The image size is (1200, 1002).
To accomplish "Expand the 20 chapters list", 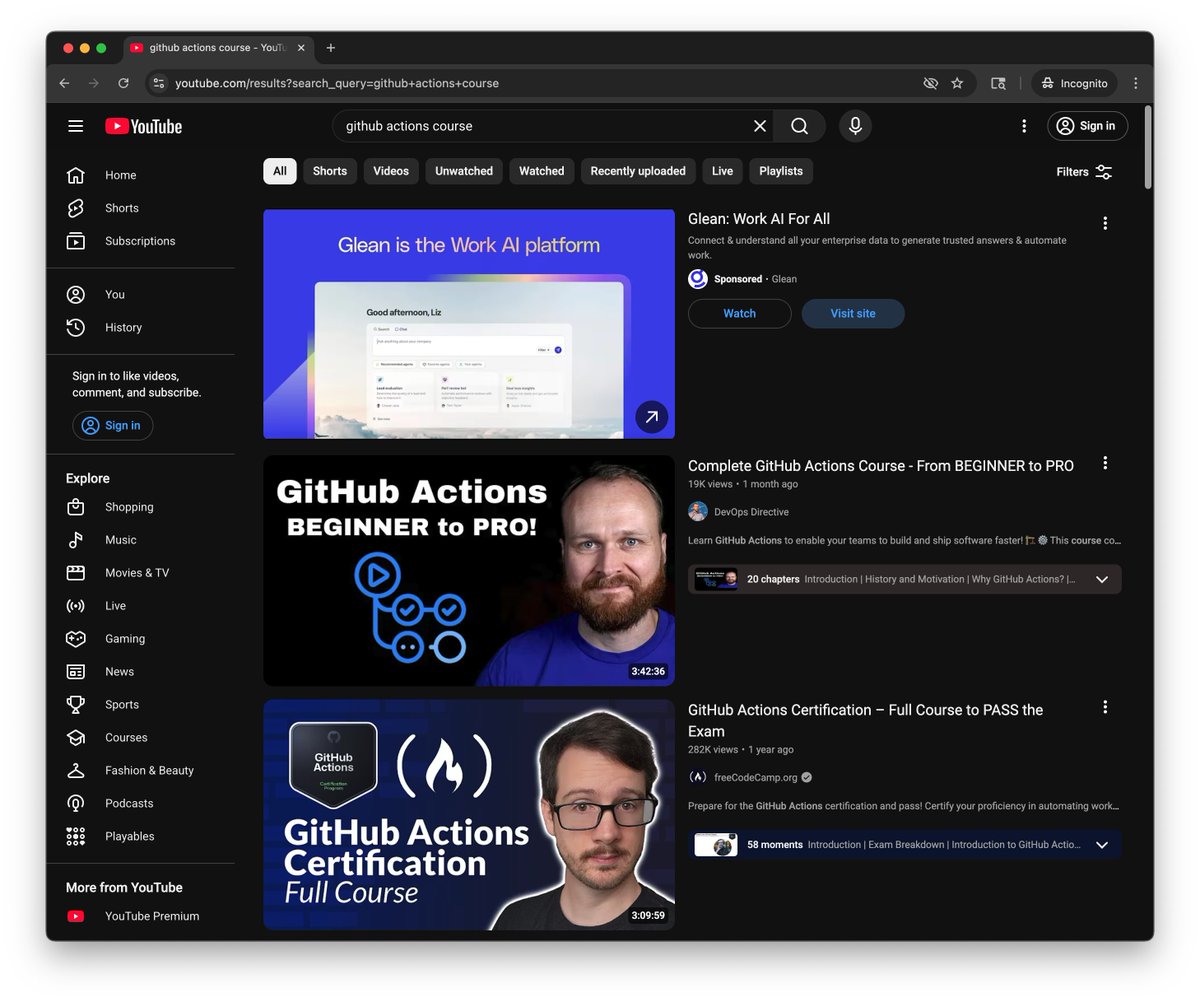I will 1102,579.
